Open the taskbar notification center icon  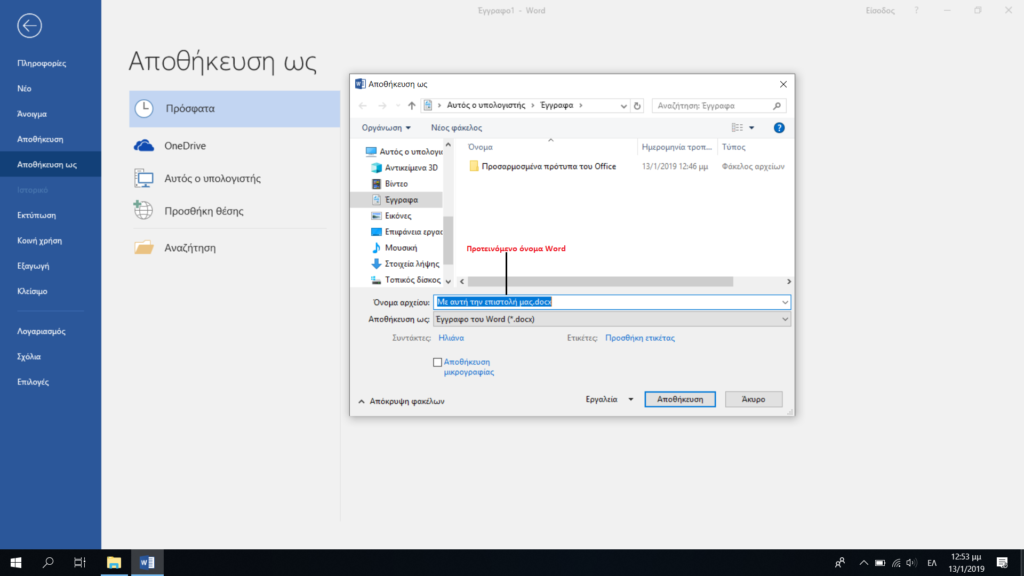[1002, 562]
